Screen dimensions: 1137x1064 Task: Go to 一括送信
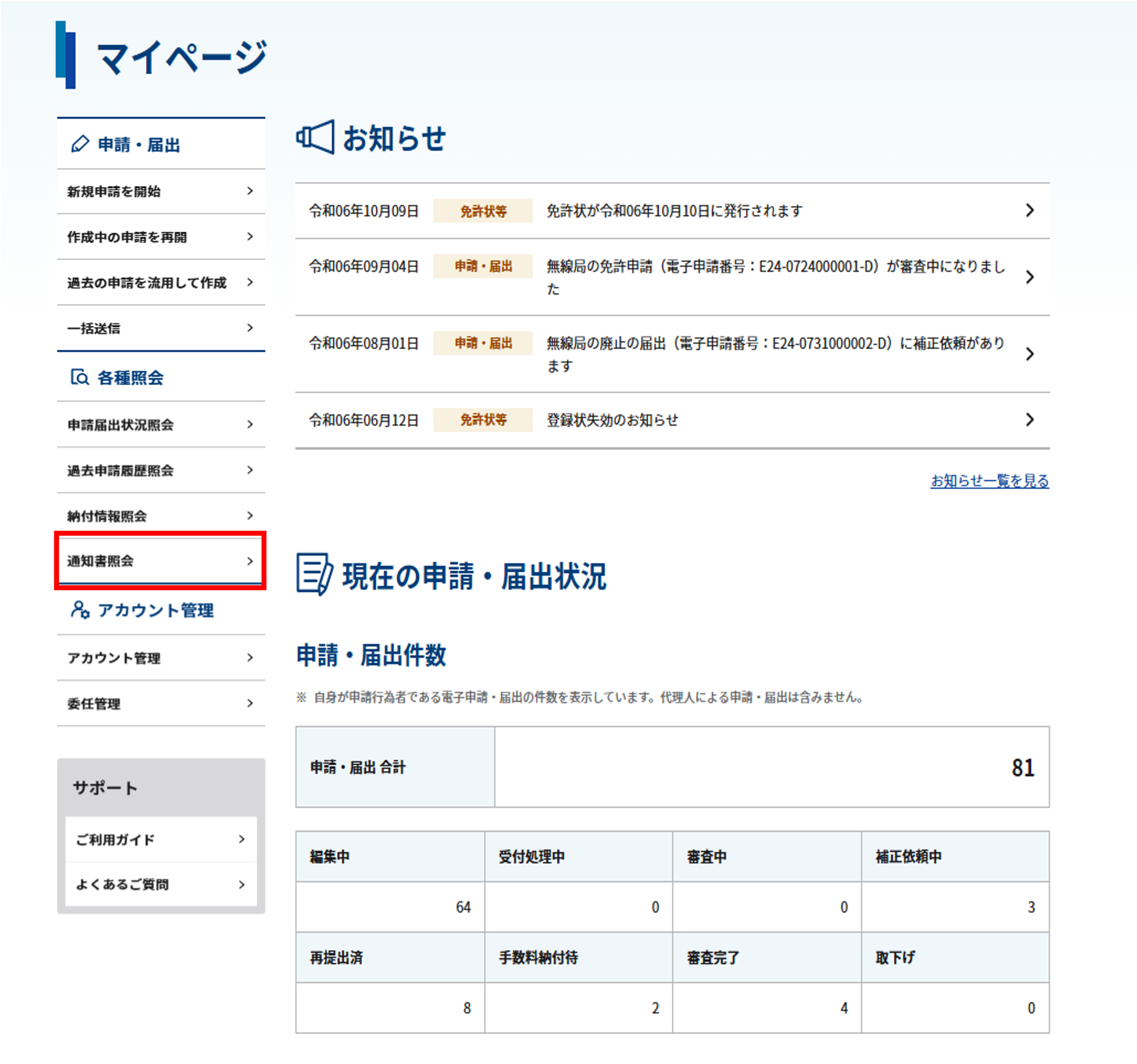coord(161,328)
